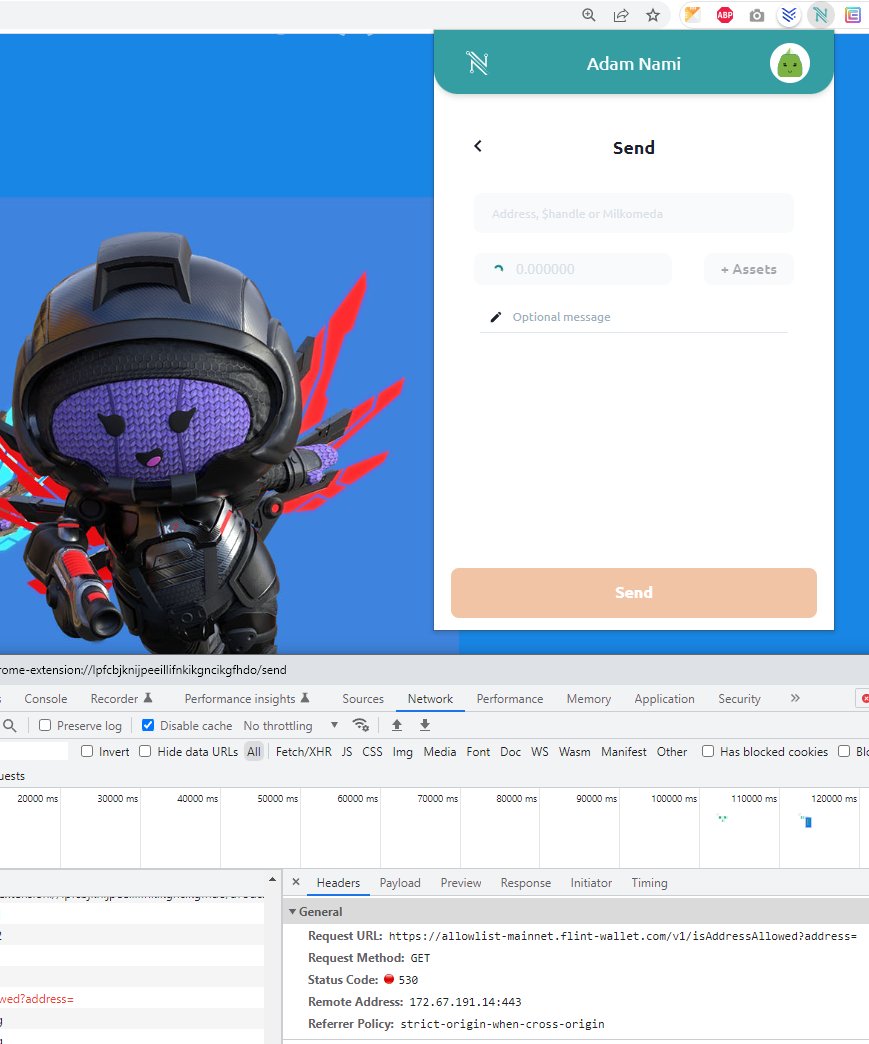Screen dimensions: 869x1044
Task: Go back from the Send screen
Action: [477, 146]
